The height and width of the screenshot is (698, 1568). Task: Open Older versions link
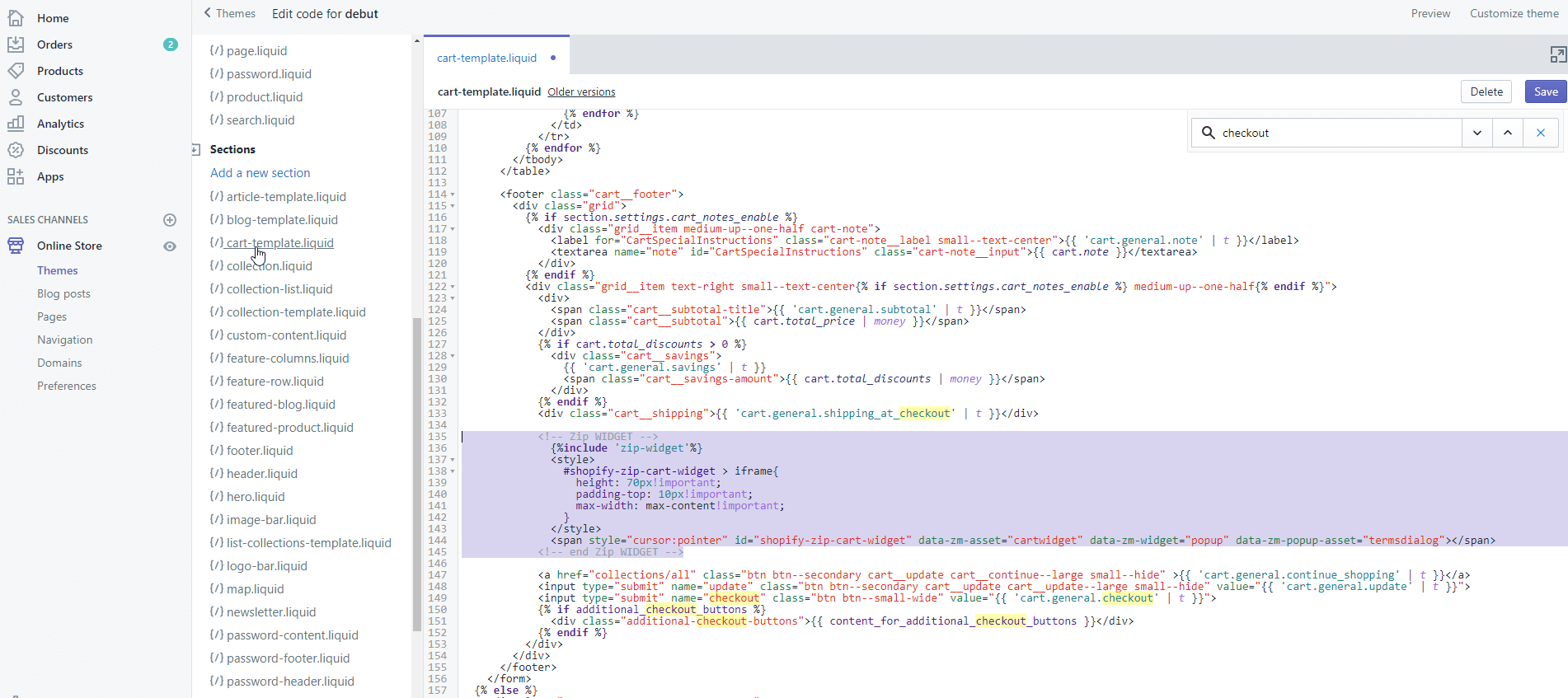pyautogui.click(x=581, y=92)
